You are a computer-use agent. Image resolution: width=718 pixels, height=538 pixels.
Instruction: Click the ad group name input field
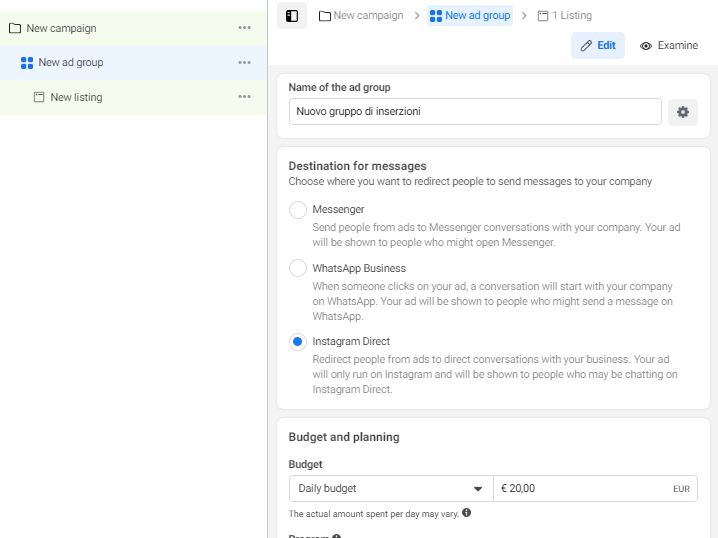tap(475, 111)
